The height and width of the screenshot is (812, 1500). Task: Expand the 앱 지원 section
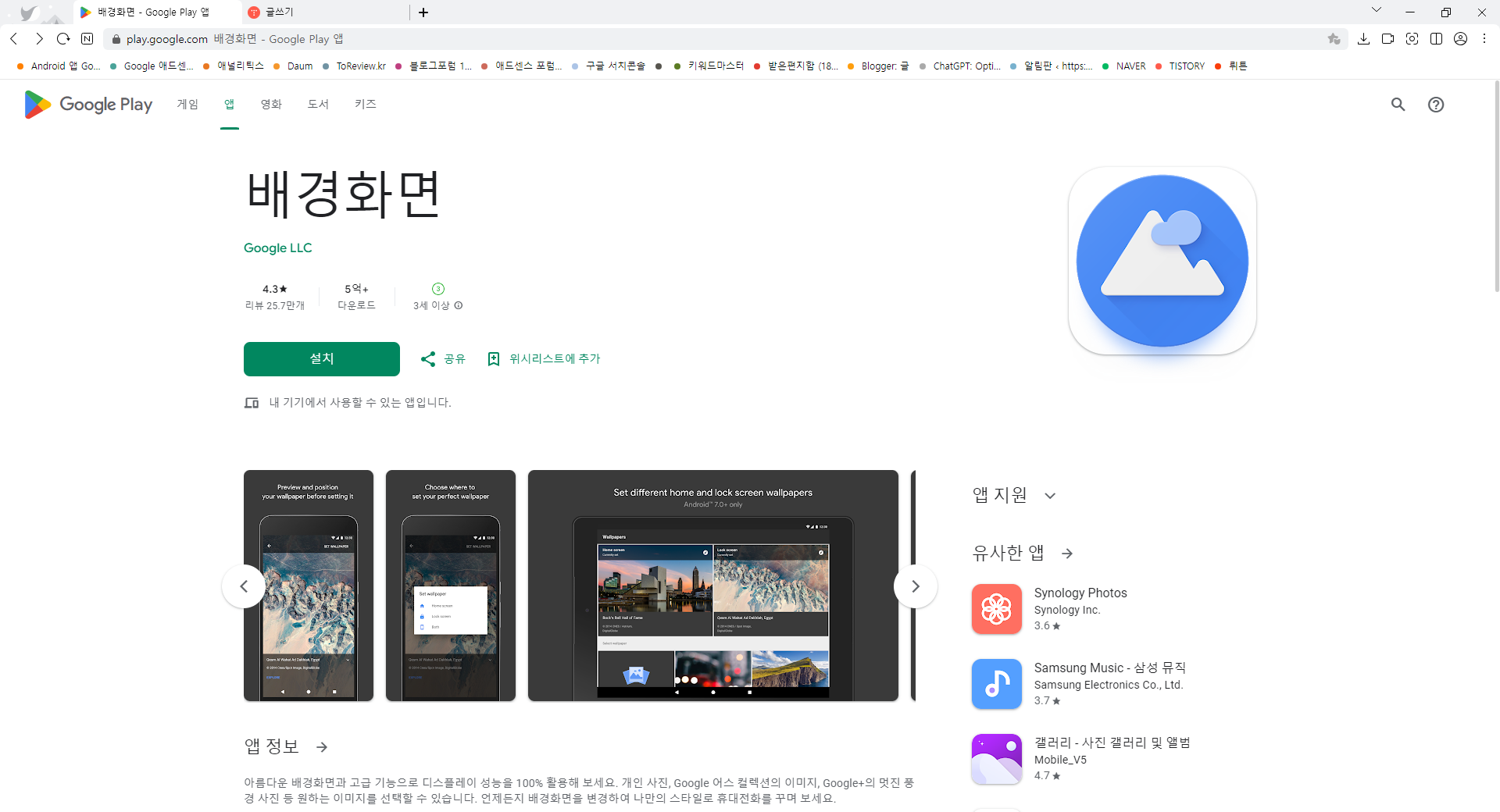(x=1051, y=496)
